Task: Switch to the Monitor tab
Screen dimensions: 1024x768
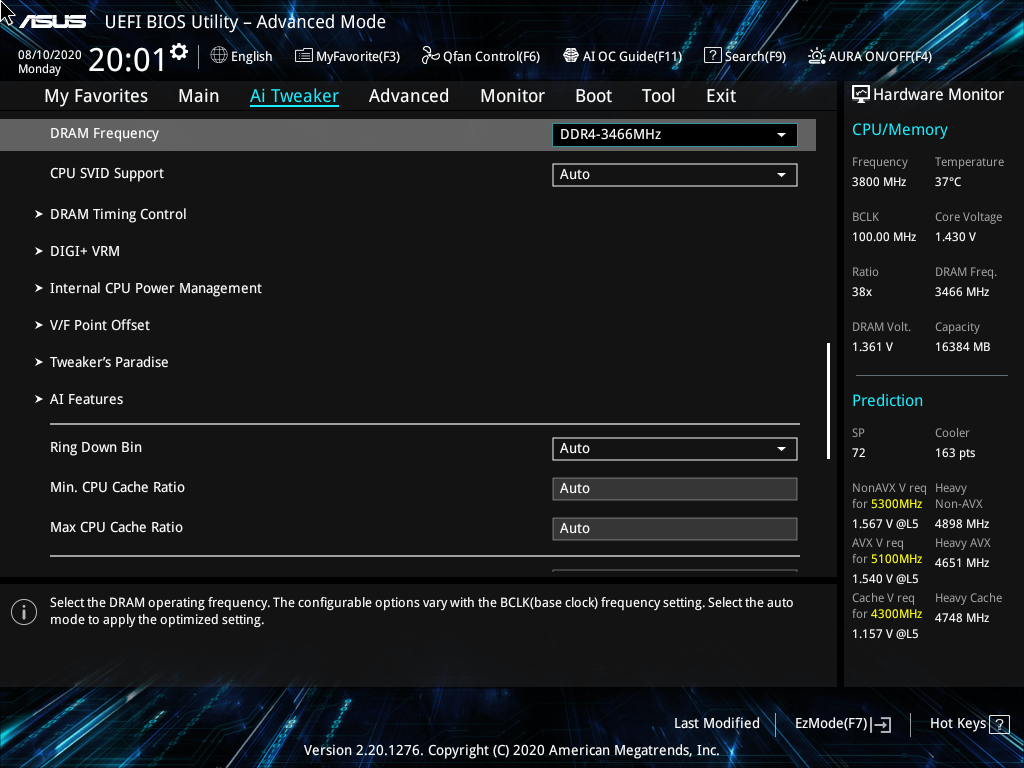Action: (x=512, y=96)
